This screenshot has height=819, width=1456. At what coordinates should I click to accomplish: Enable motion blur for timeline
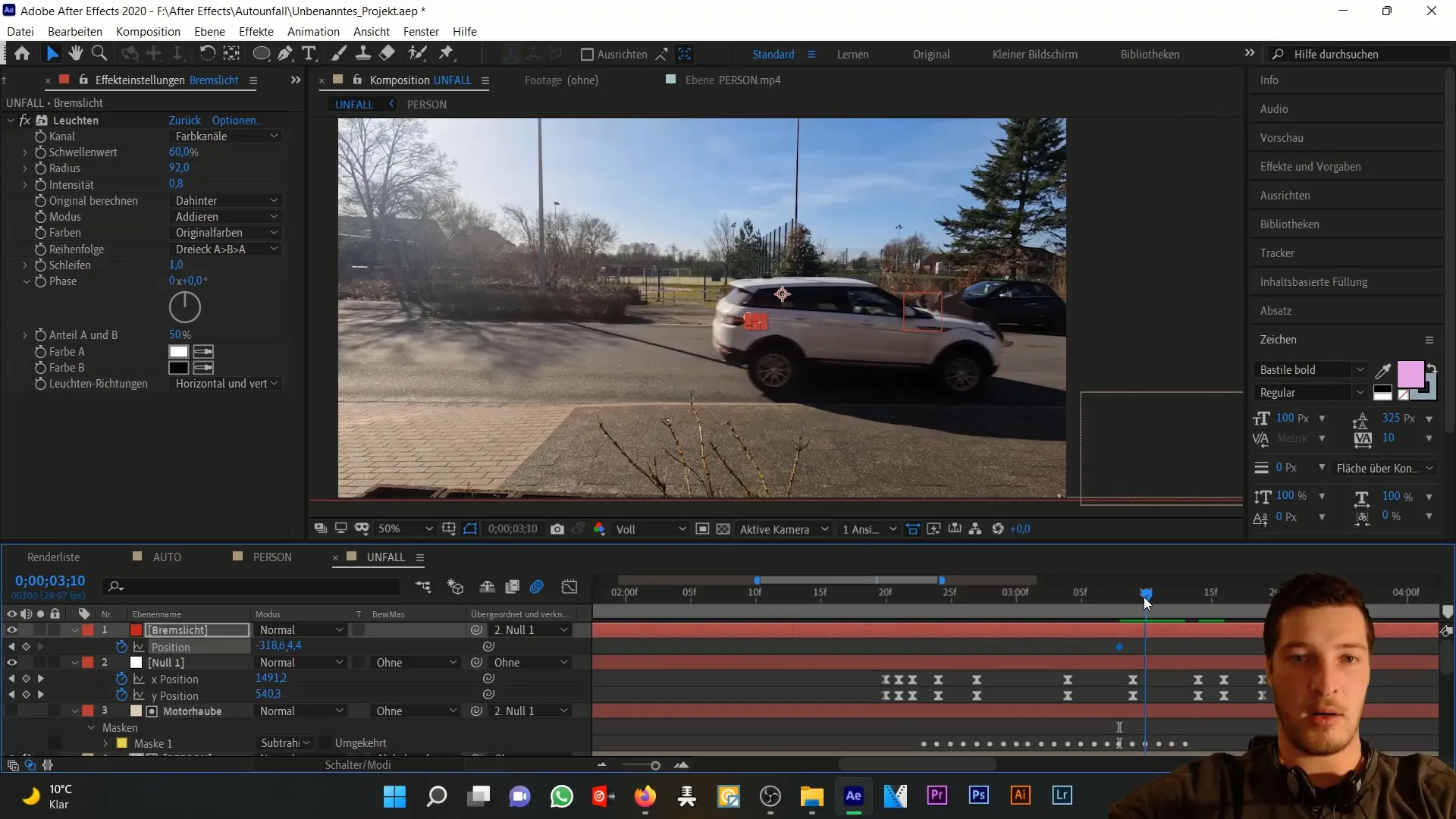tap(537, 587)
